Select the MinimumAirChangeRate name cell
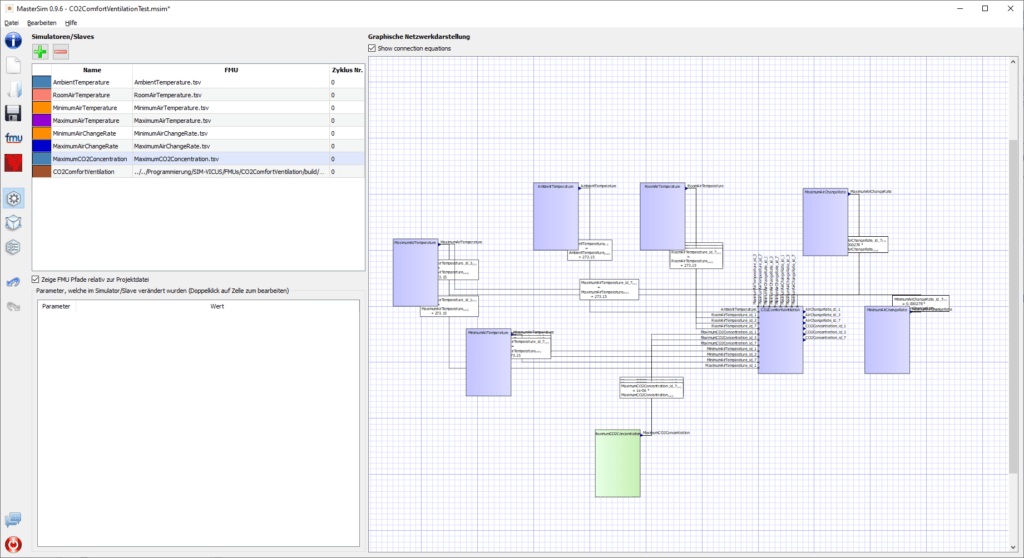1024x558 pixels. pos(91,133)
